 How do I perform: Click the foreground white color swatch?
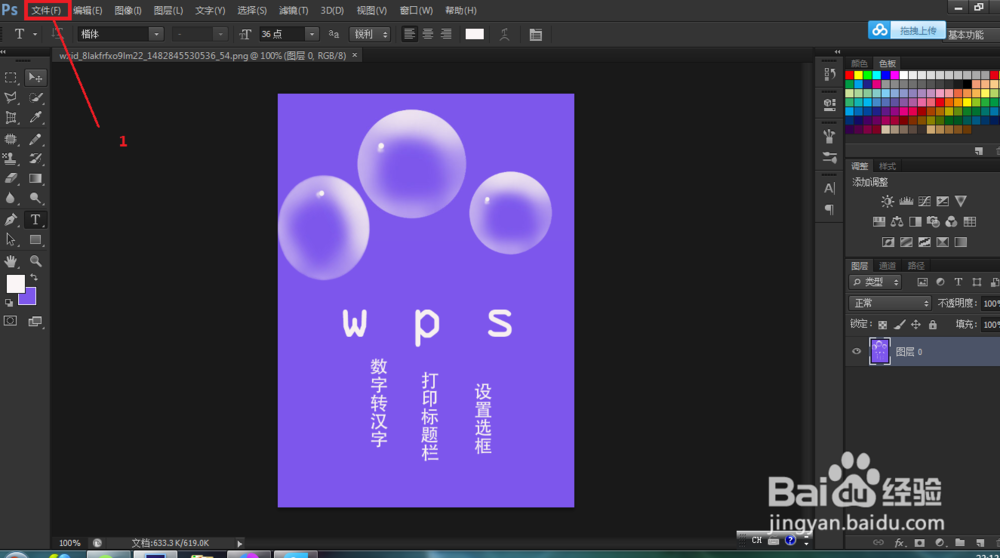(x=15, y=284)
